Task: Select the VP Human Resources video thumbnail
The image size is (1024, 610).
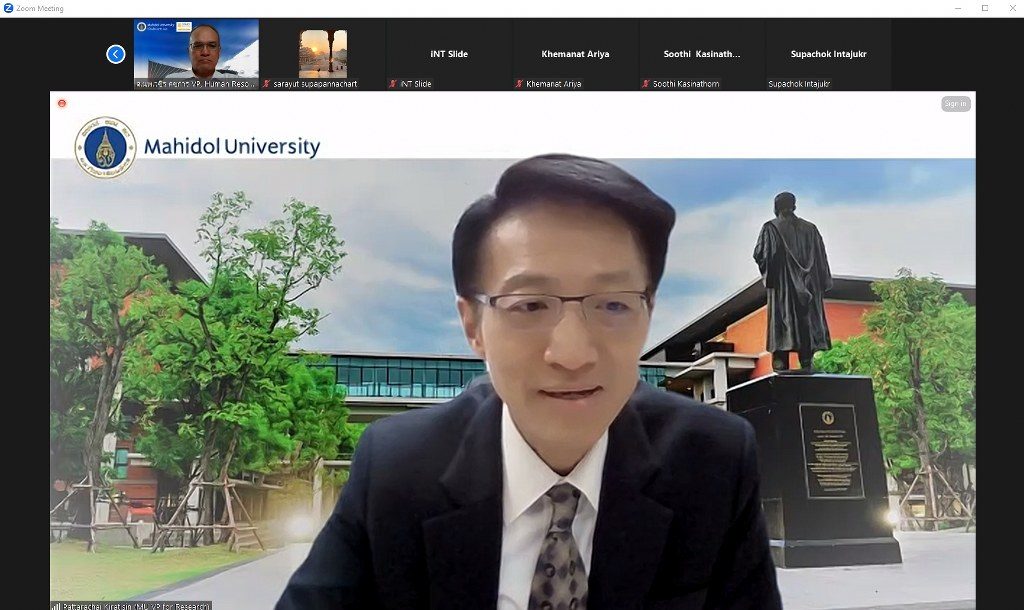Action: pos(196,50)
